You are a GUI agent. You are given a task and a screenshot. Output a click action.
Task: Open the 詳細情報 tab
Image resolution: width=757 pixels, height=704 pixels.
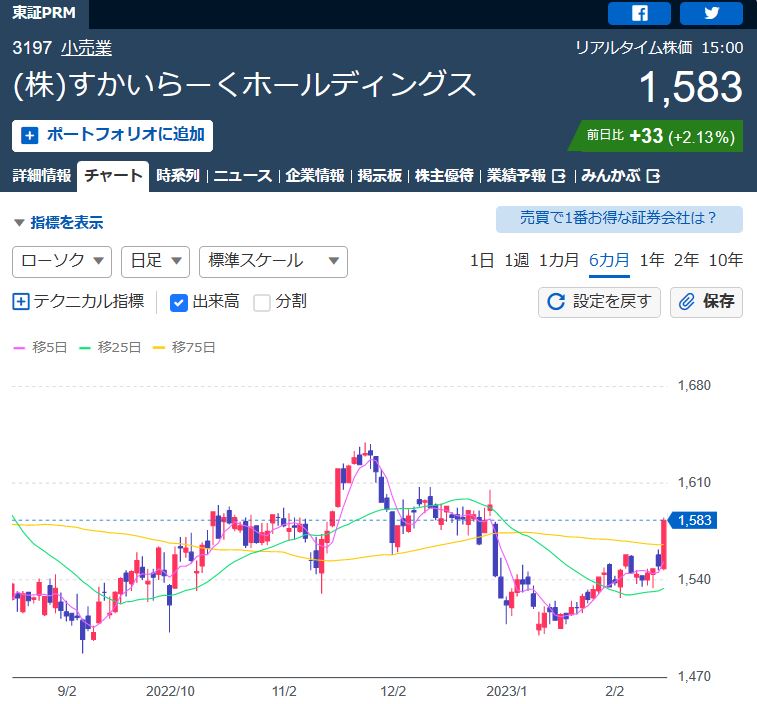coord(42,175)
